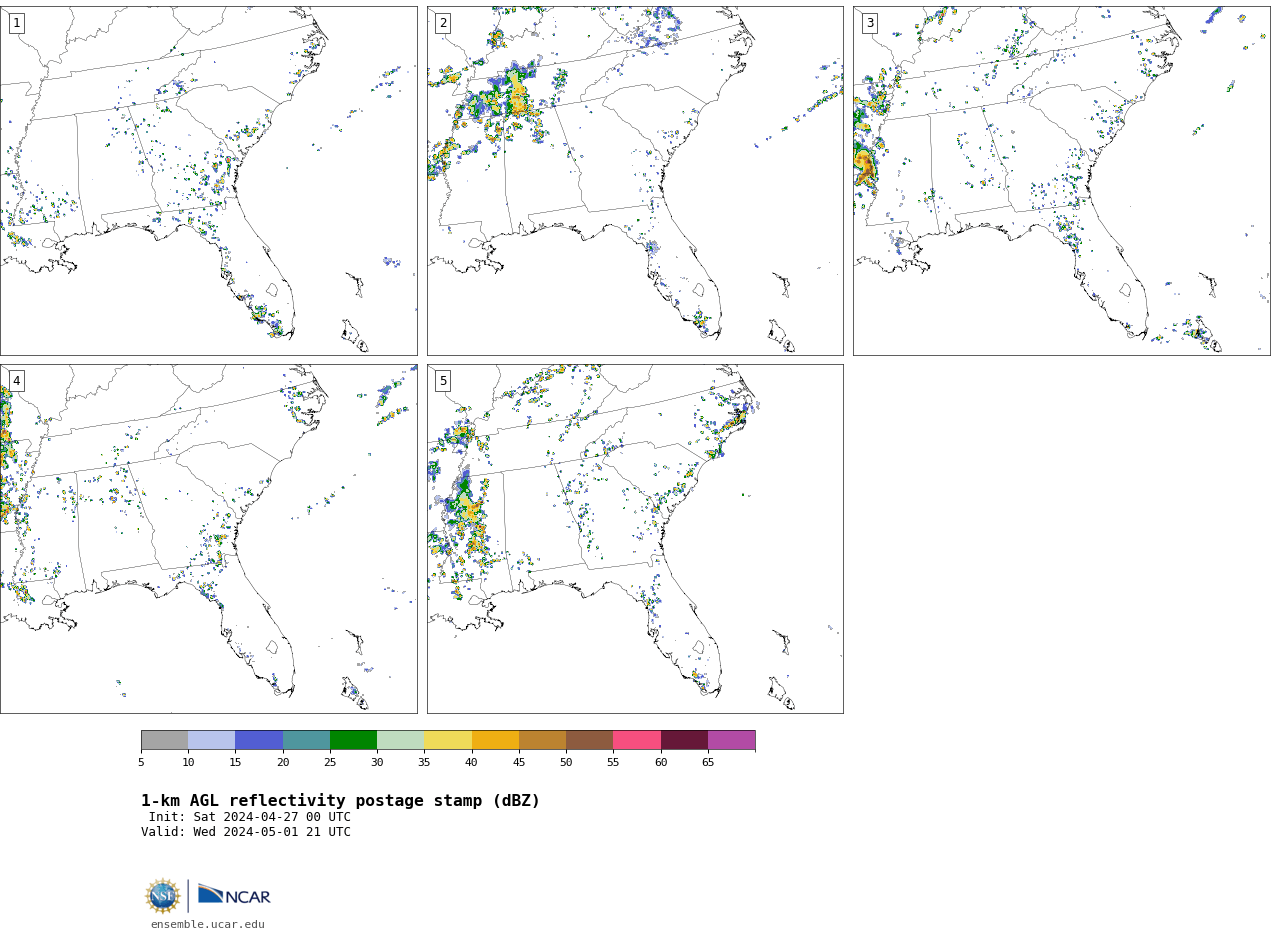Screen dimensions: 1280x936
Task: Click the pale green 30-35 dBZ swatch
Action: point(401,740)
